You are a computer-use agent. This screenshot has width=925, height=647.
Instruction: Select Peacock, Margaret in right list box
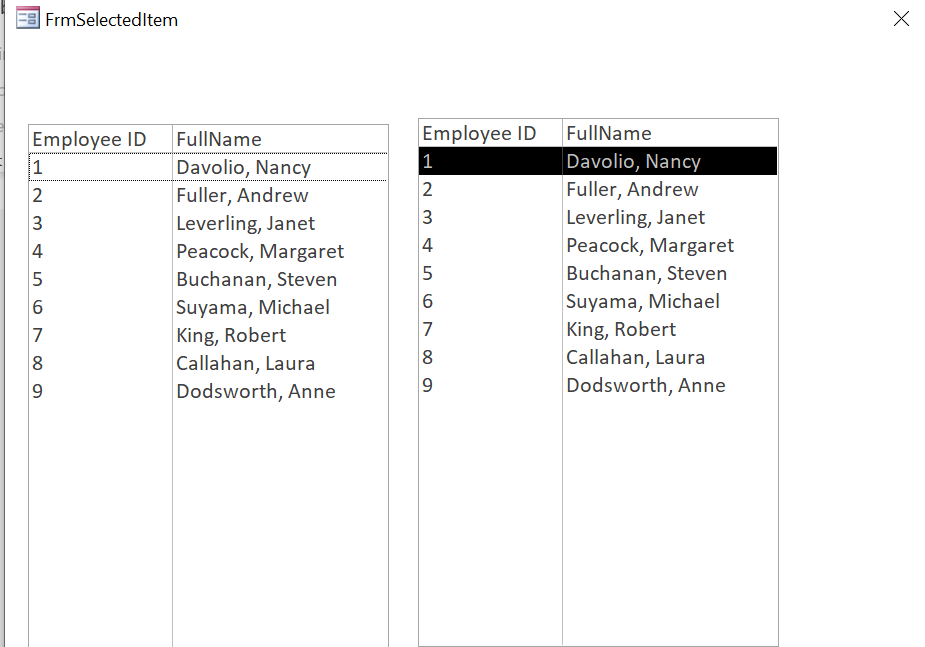pos(650,246)
